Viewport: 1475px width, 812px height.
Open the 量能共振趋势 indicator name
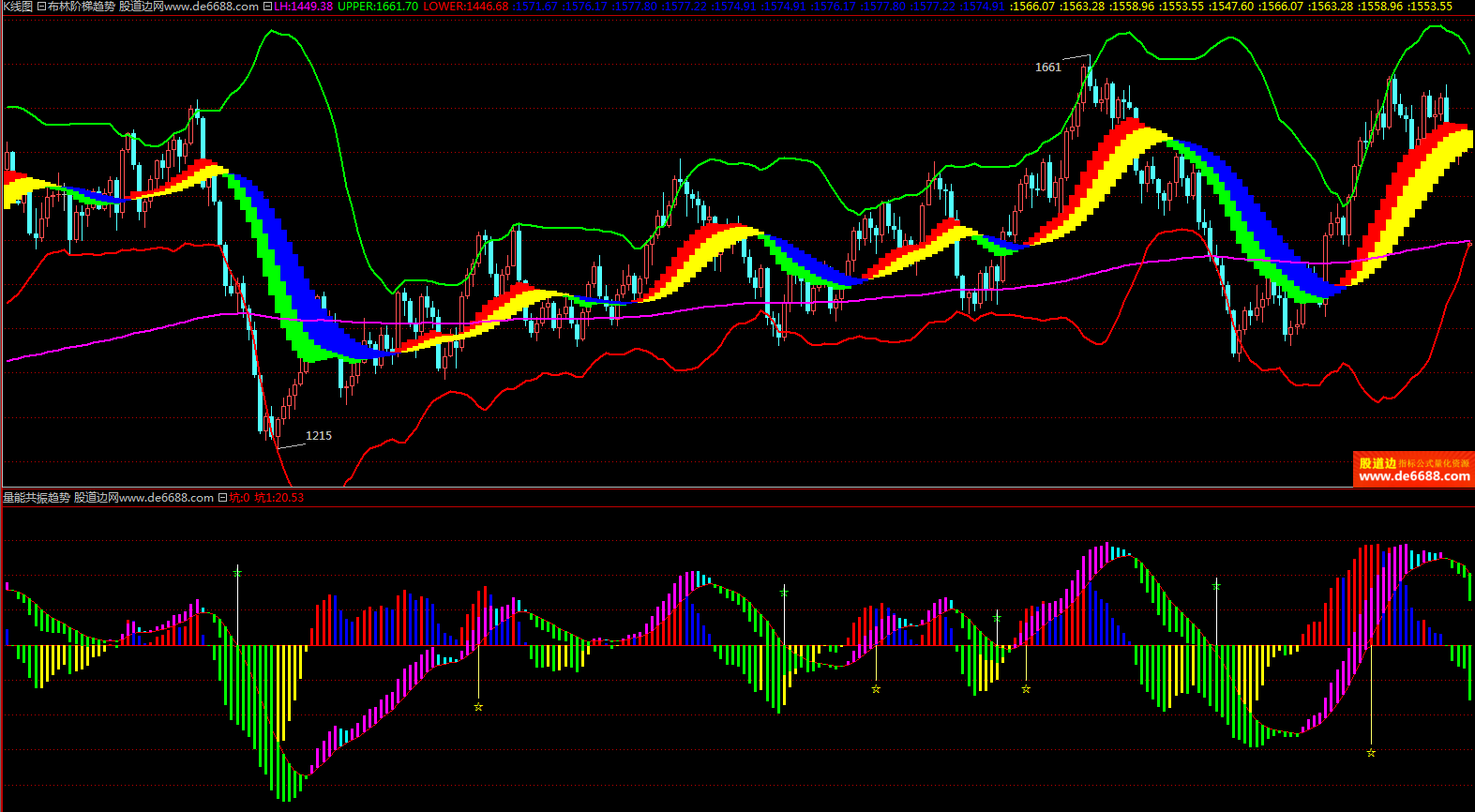[37, 498]
